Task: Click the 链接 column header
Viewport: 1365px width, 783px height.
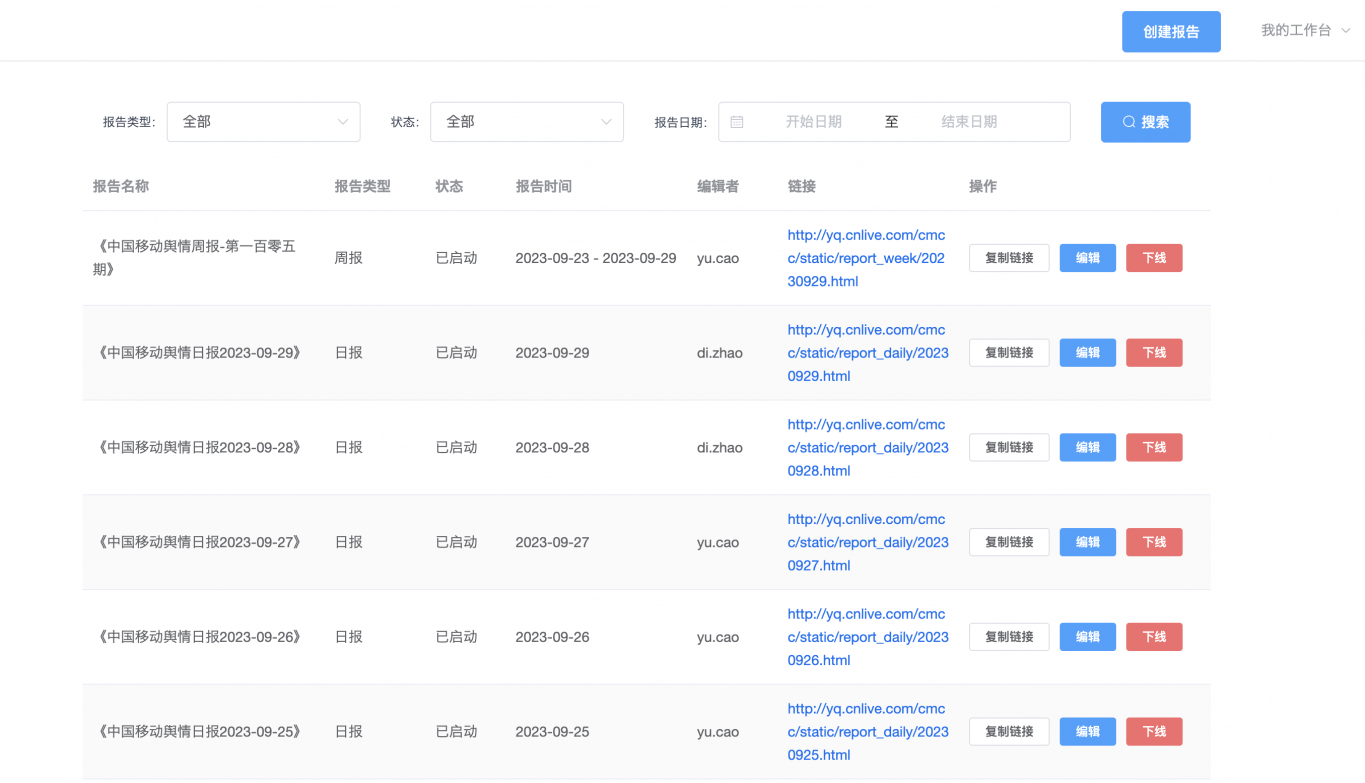Action: click(802, 187)
